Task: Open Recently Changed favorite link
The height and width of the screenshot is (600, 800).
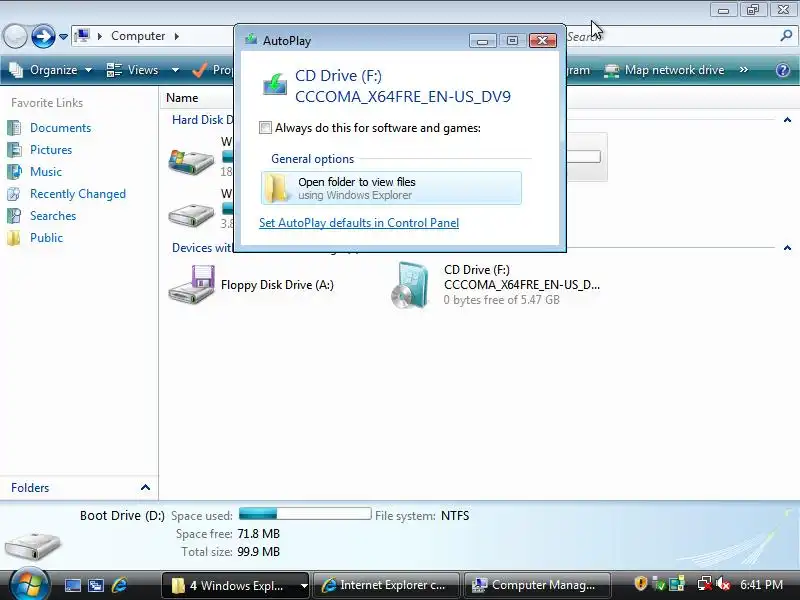Action: [x=78, y=194]
